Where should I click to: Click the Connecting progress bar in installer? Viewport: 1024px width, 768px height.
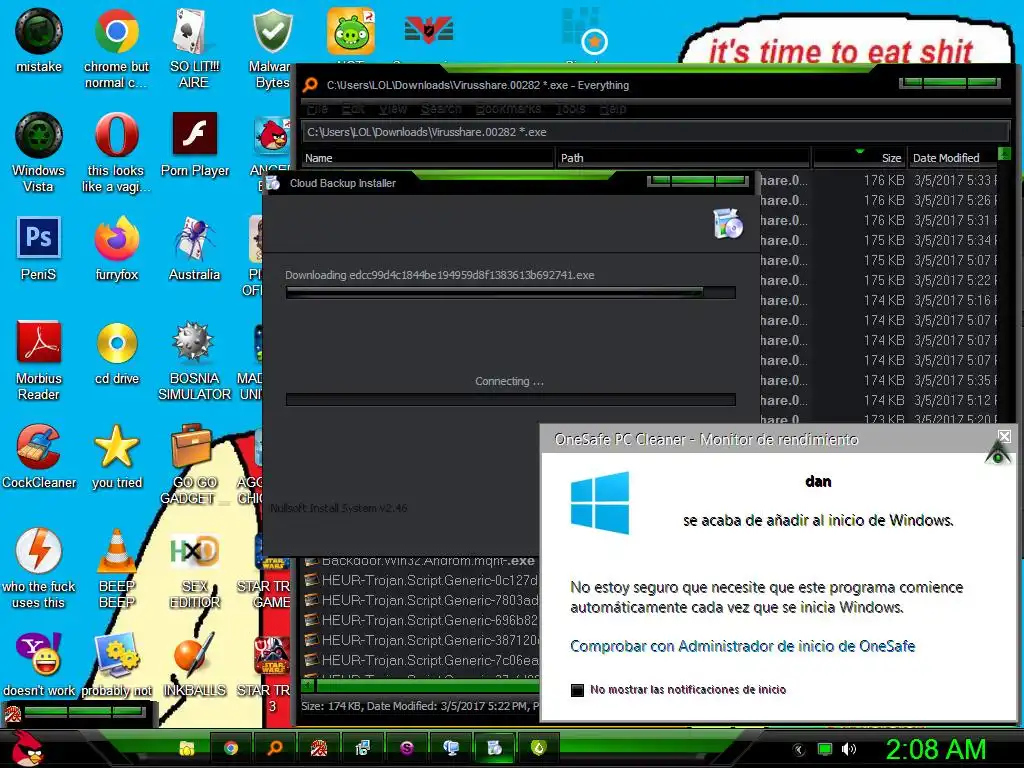[511, 399]
